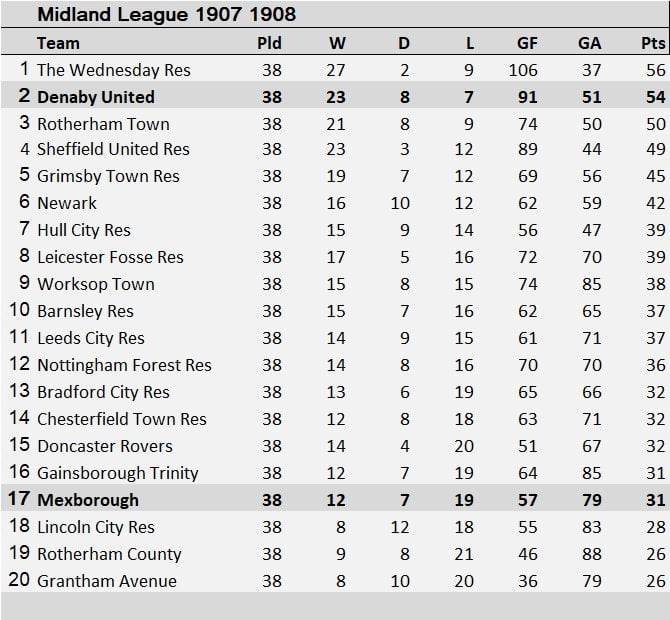
Task: Select the Newark team cell
Action: (x=67, y=203)
